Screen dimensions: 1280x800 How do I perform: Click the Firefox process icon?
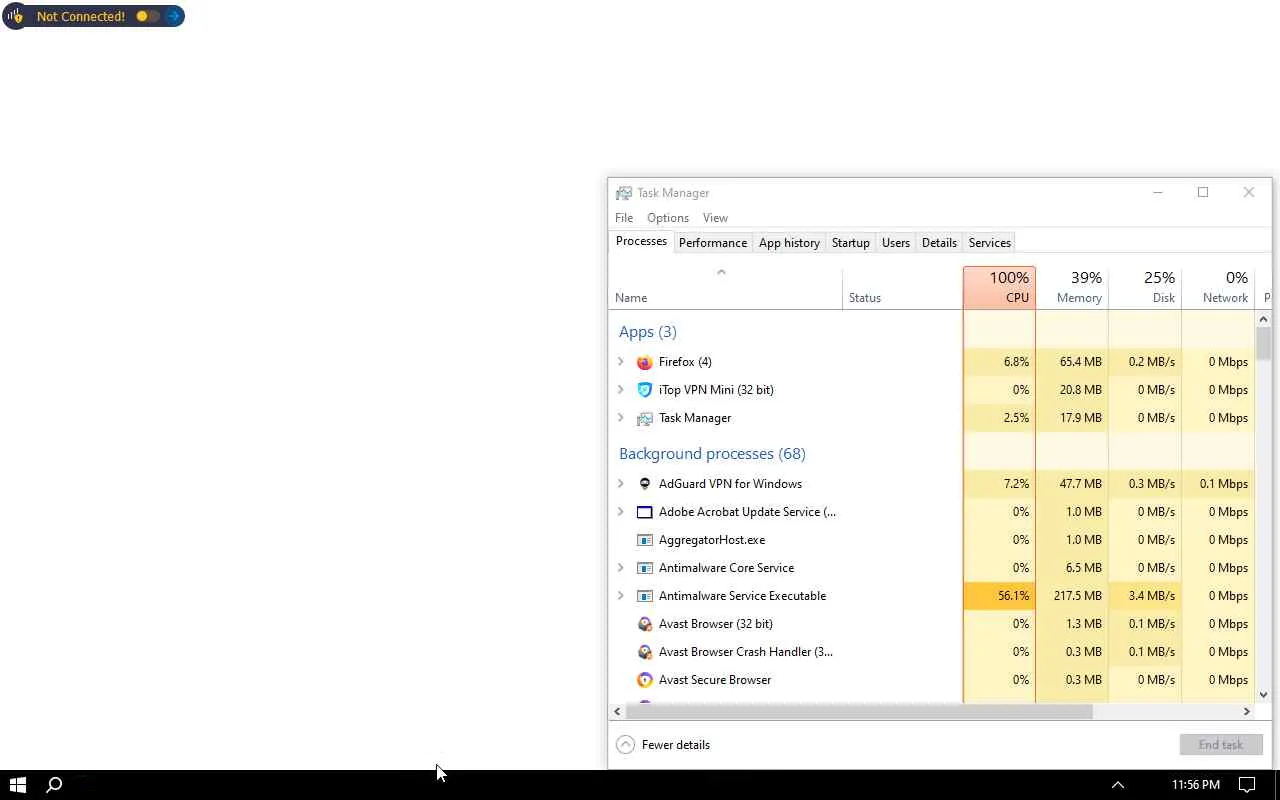[x=645, y=362]
